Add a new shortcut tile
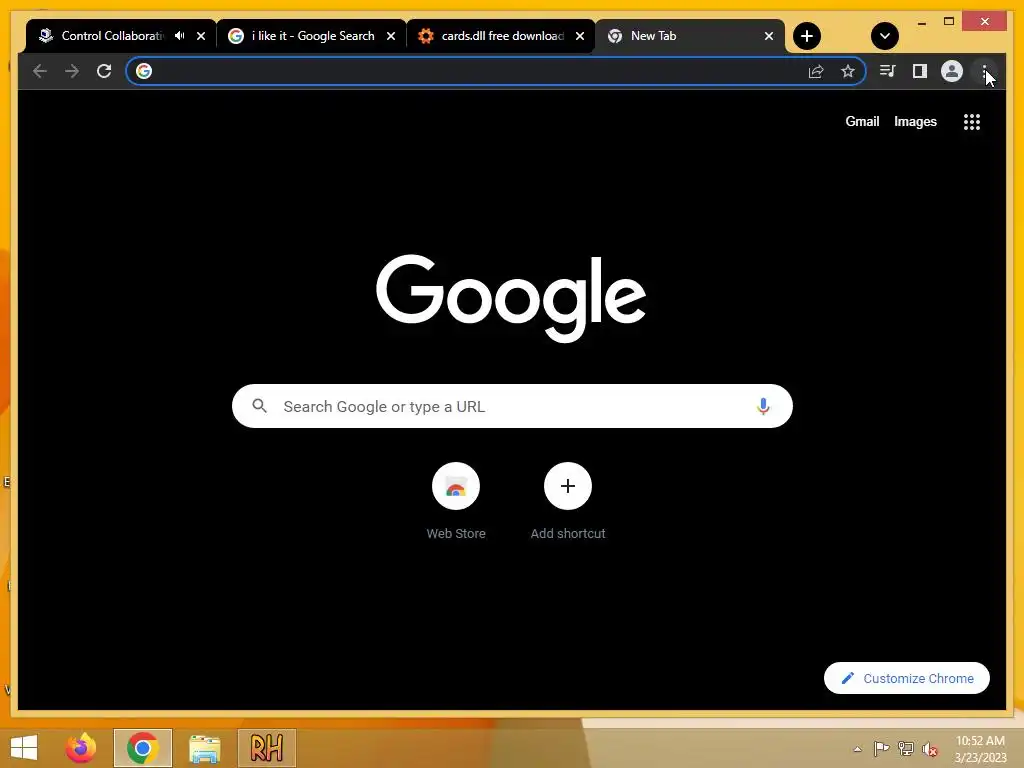 (x=568, y=502)
